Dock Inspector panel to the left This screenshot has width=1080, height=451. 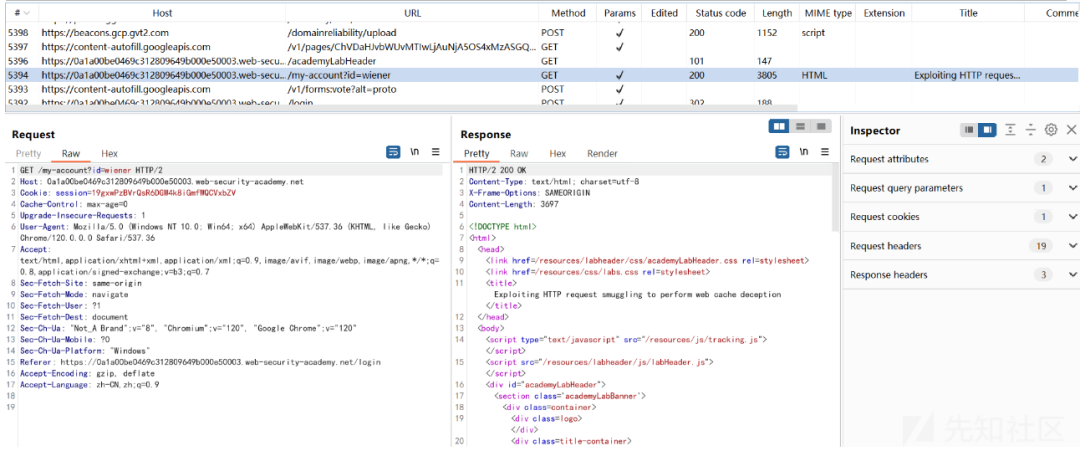(x=969, y=130)
